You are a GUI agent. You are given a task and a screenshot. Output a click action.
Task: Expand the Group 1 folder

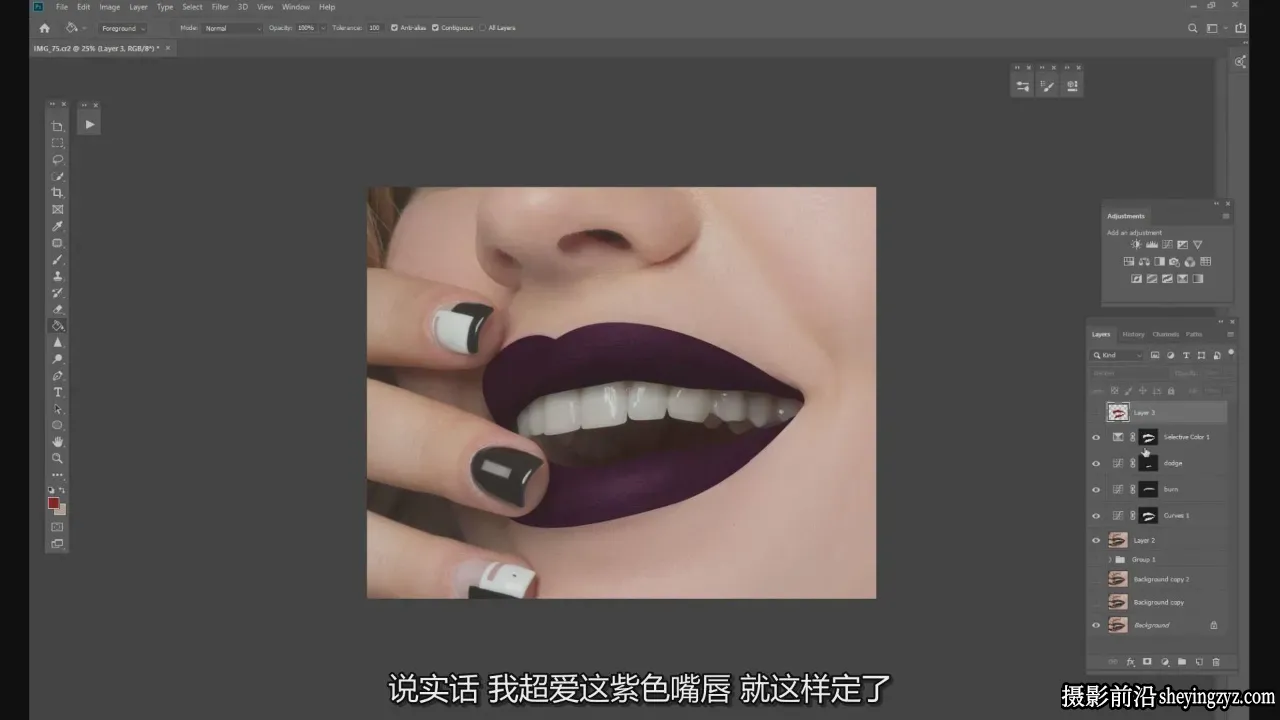(1110, 560)
